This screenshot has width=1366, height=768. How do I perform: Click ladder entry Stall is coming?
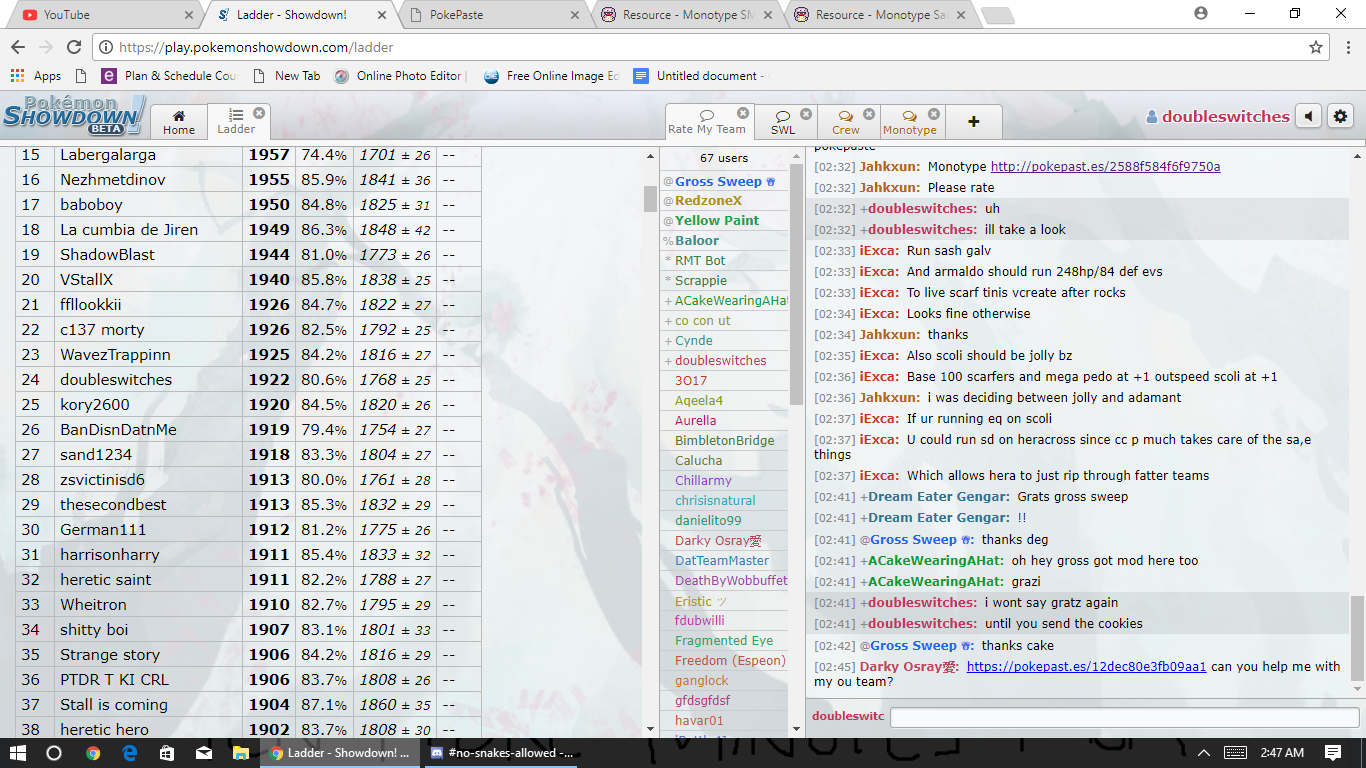coord(114,705)
